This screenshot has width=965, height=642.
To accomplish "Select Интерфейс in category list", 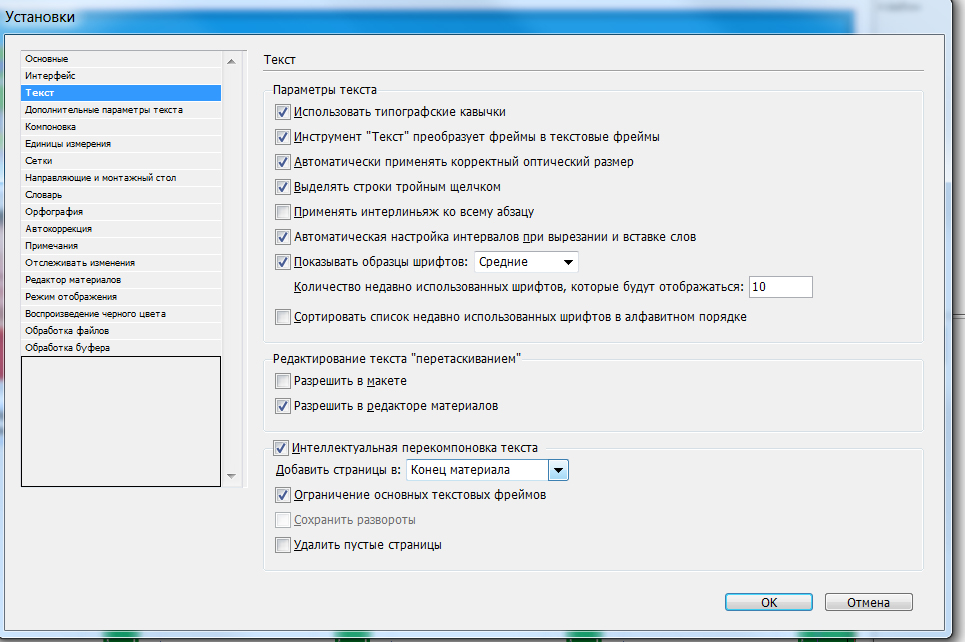I will (x=121, y=76).
